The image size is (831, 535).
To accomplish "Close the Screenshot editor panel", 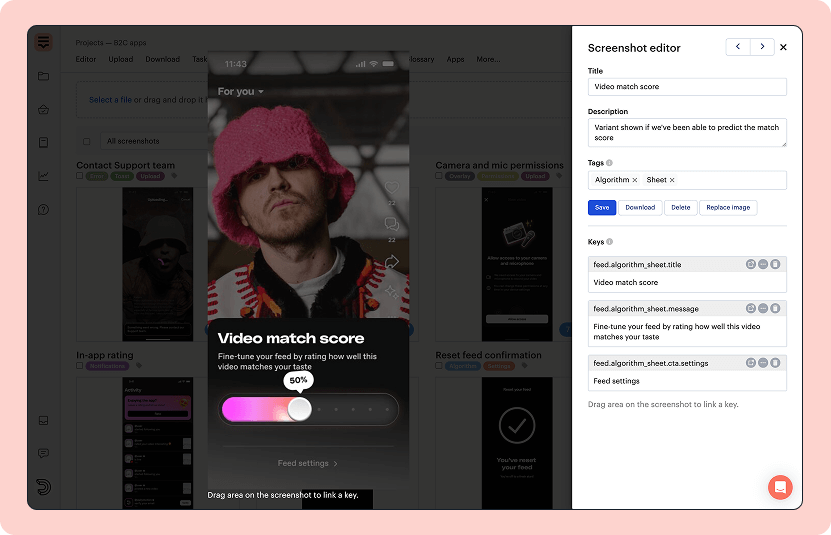I will pyautogui.click(x=783, y=47).
